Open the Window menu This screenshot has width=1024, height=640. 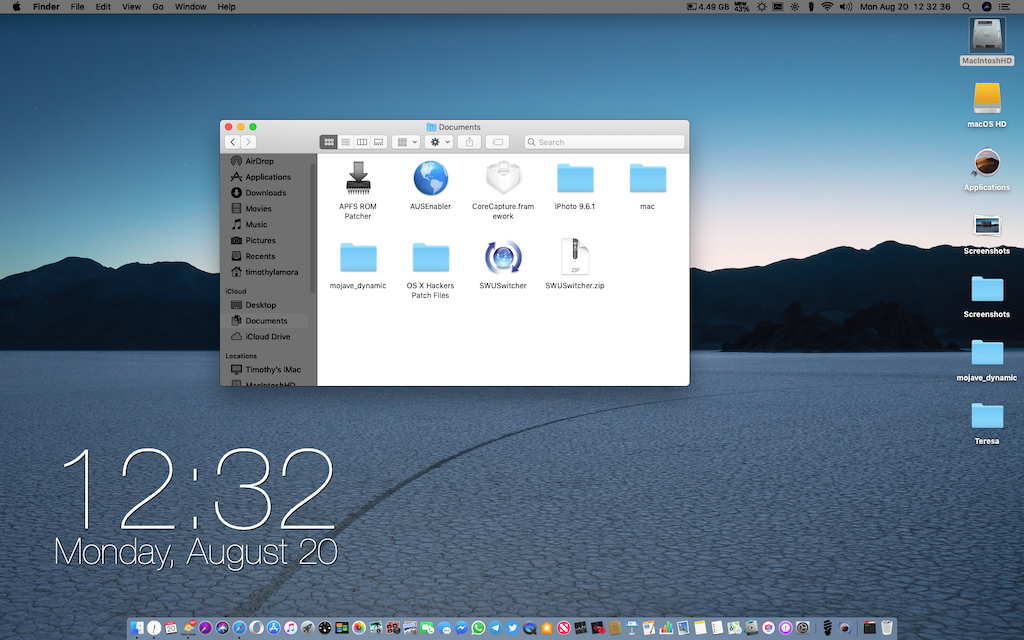coord(191,7)
